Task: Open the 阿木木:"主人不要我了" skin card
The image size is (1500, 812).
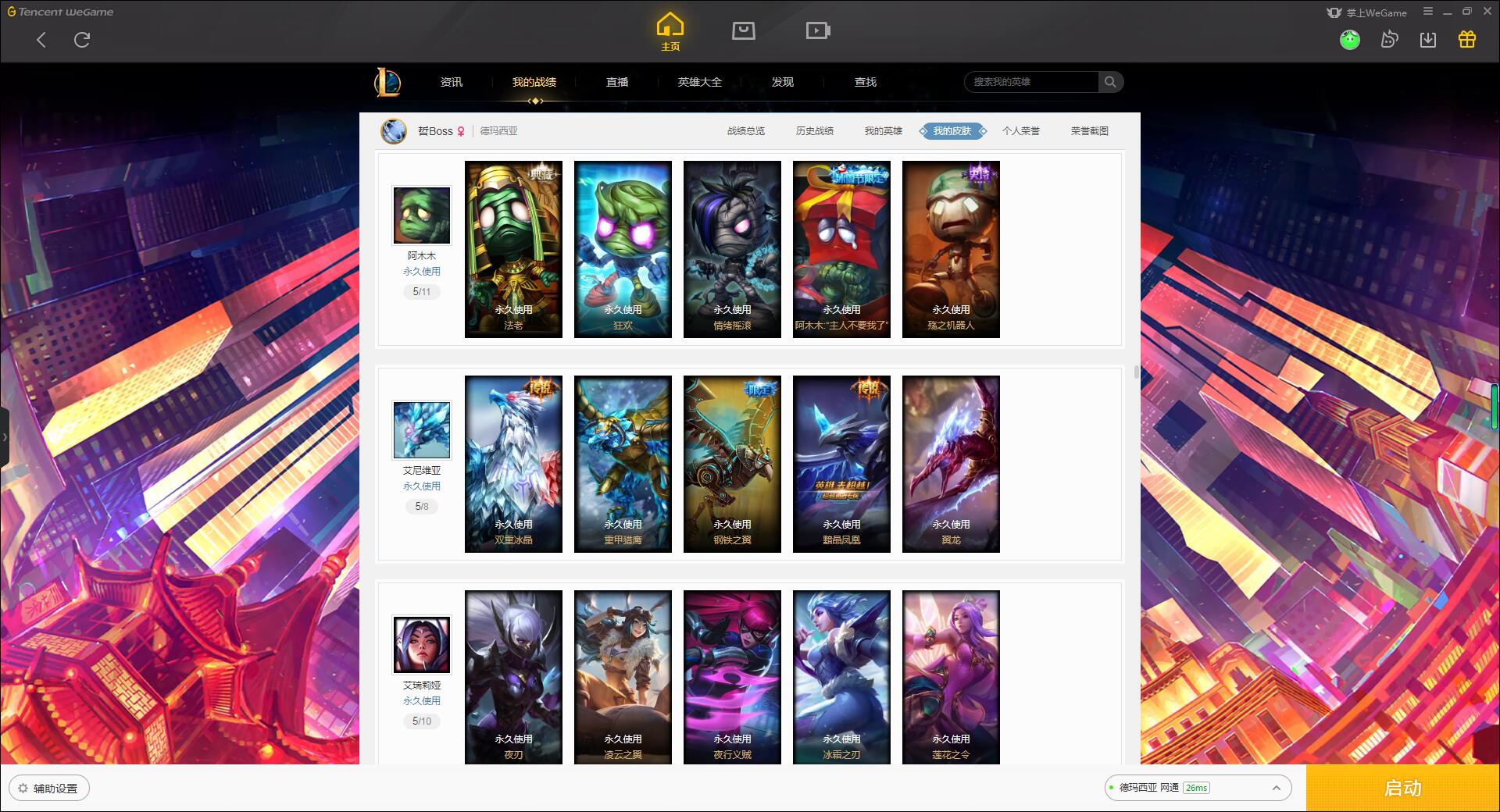Action: (x=841, y=249)
